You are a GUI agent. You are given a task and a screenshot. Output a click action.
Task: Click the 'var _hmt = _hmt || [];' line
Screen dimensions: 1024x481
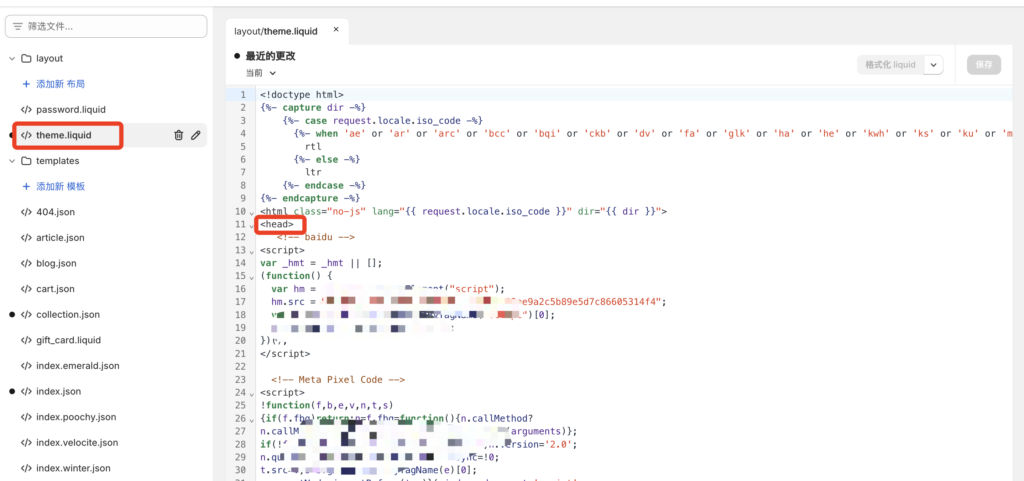[321, 263]
